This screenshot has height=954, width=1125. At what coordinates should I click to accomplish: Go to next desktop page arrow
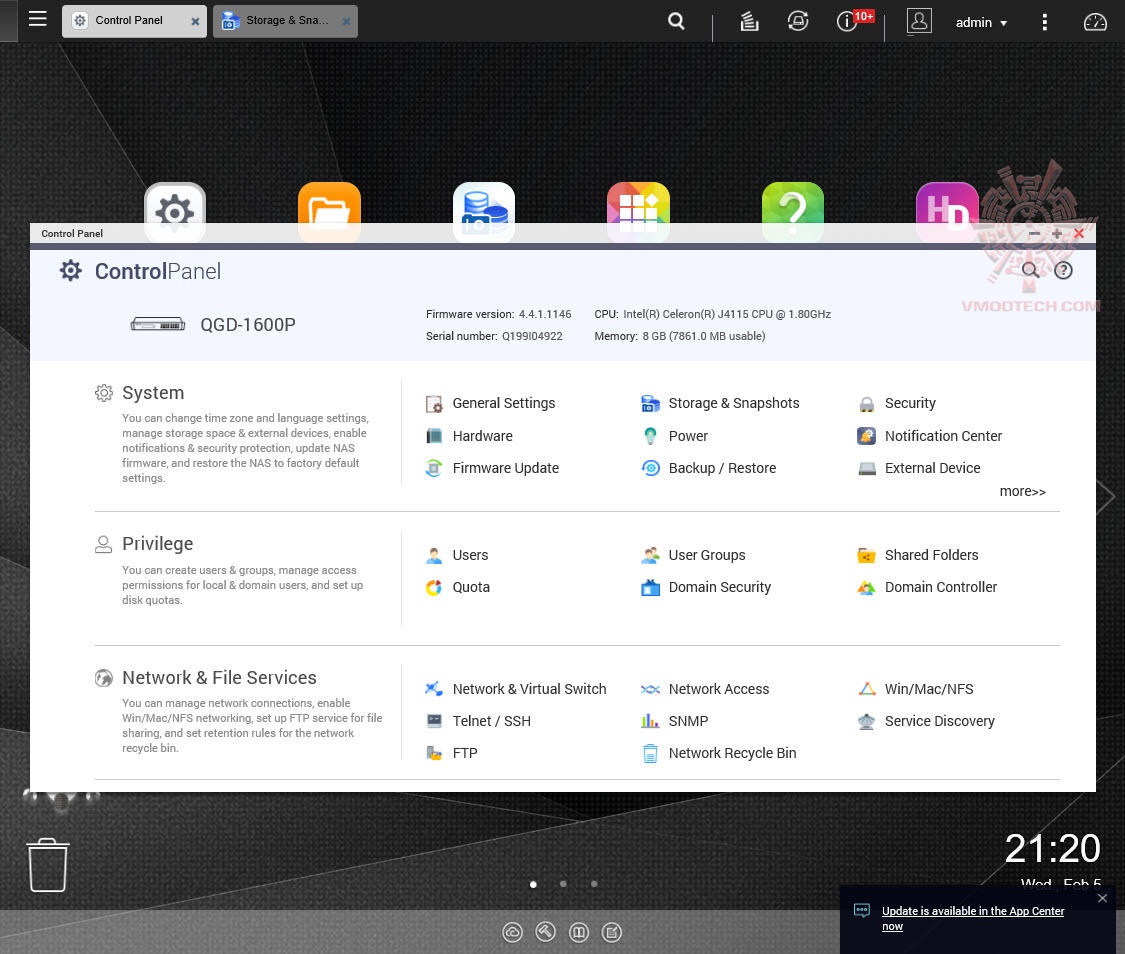(x=1106, y=496)
